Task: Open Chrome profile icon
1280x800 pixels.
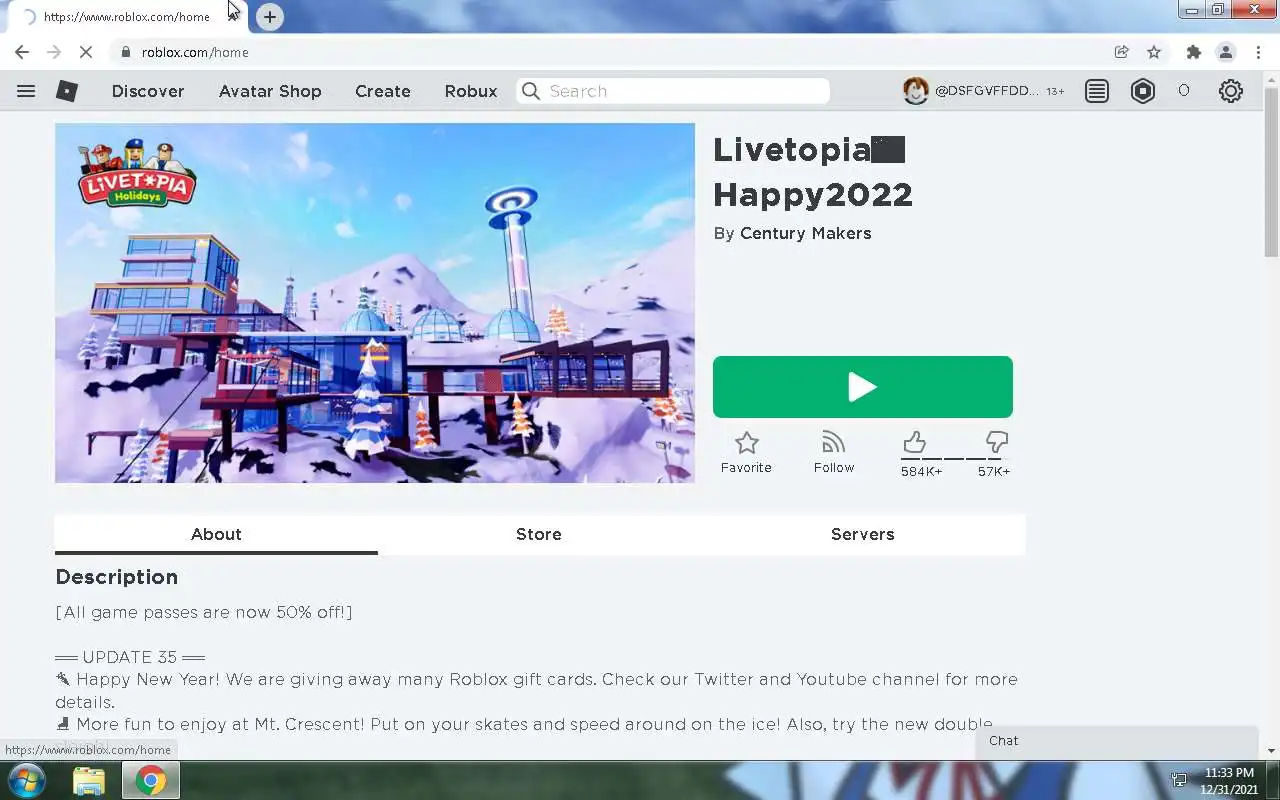Action: coord(1226,52)
